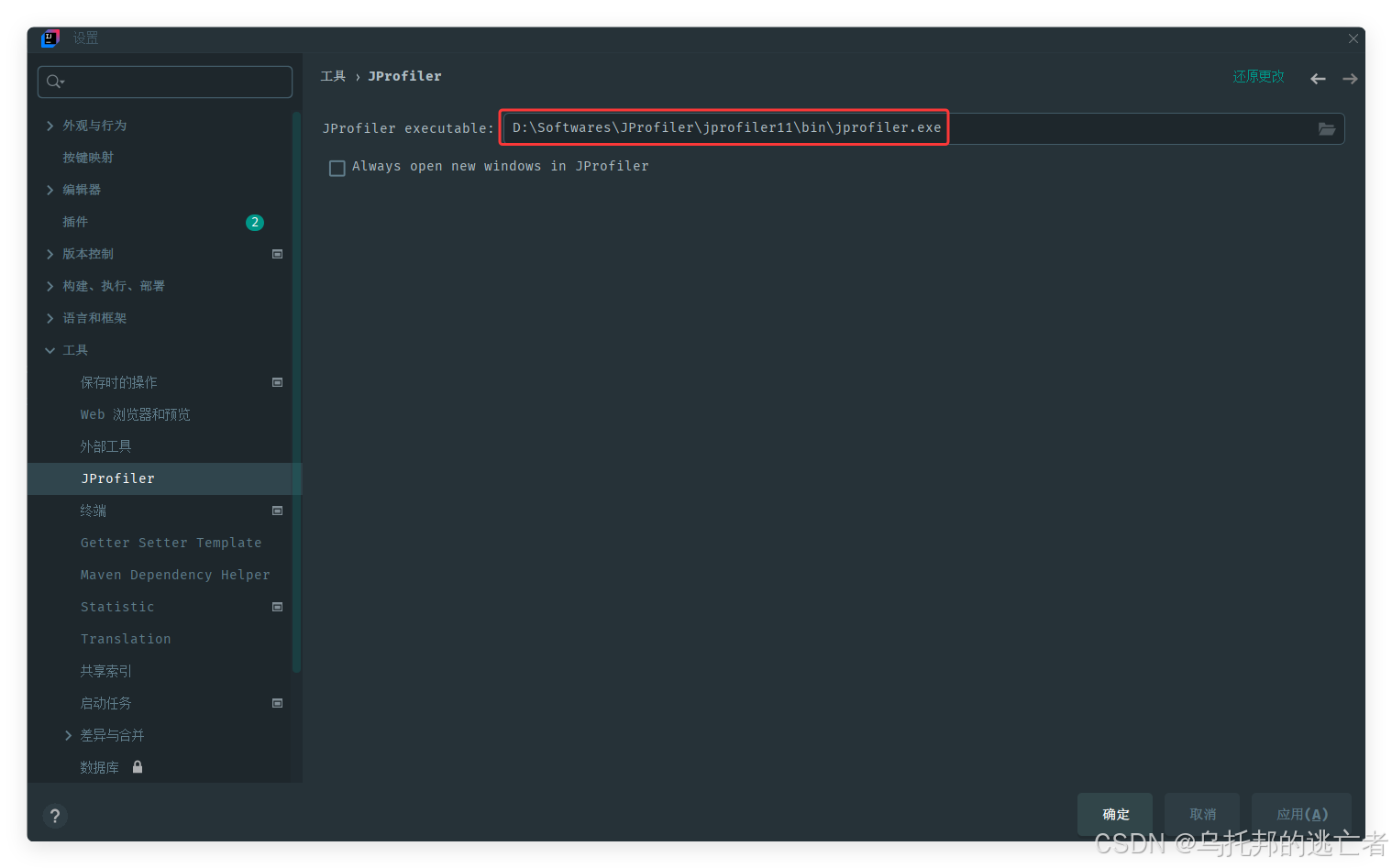Open 外部工具 settings
This screenshot has width=1392, height=868.
[105, 446]
